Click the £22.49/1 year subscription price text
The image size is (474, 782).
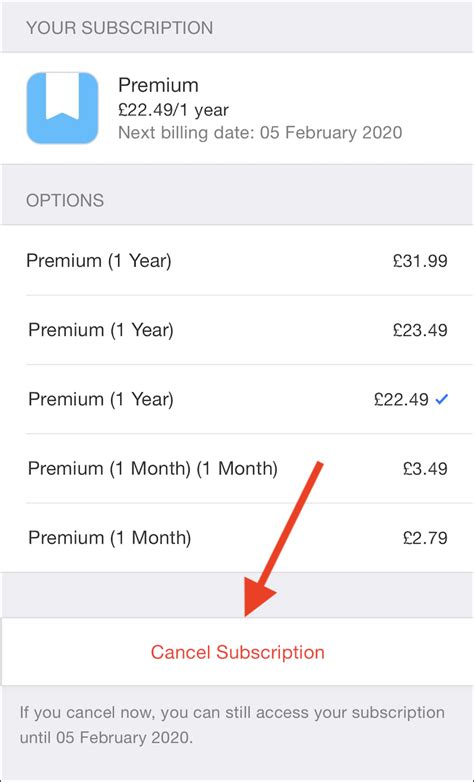(x=173, y=110)
